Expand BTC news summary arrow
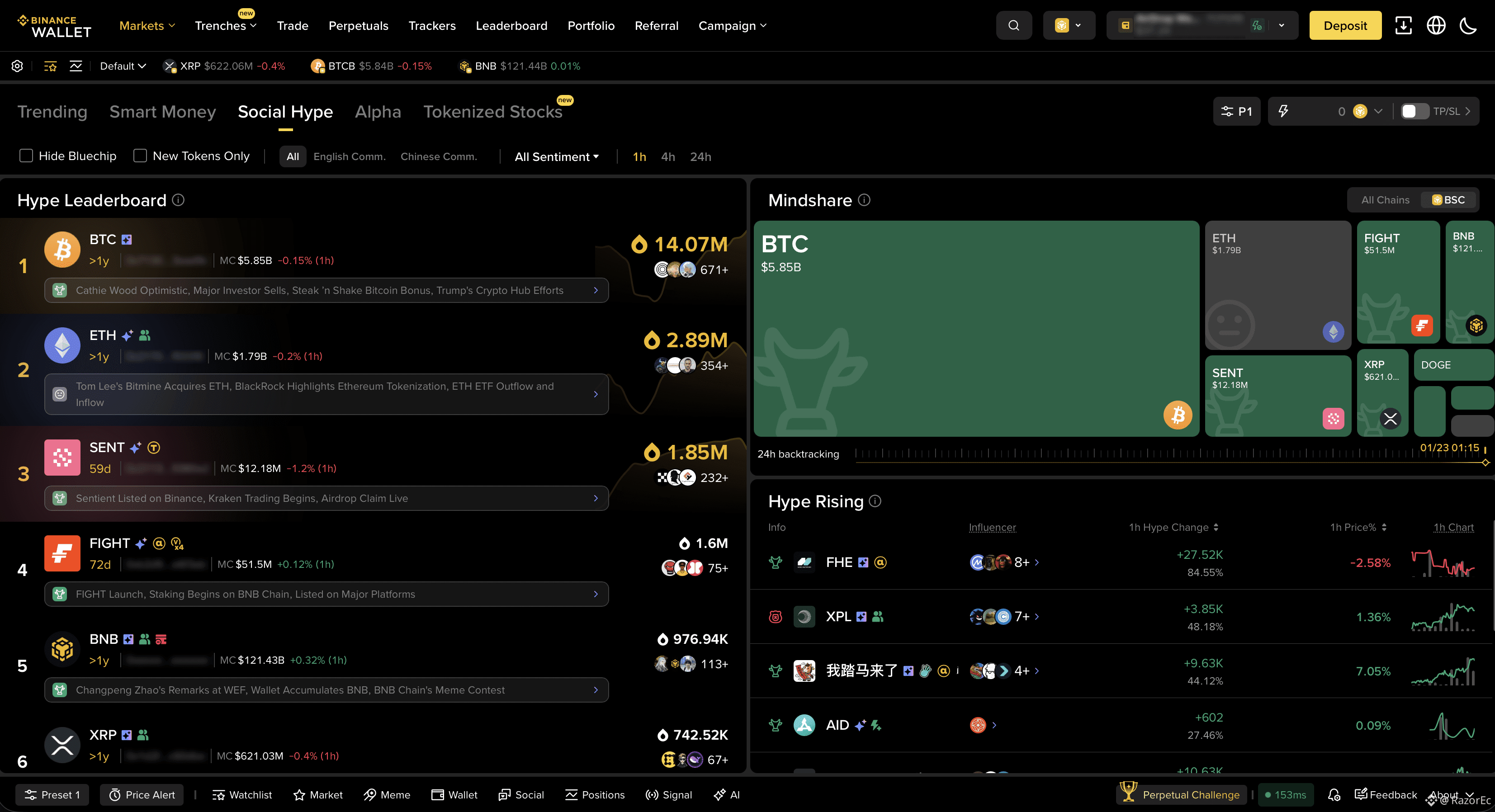The height and width of the screenshot is (812, 1495). coord(596,290)
